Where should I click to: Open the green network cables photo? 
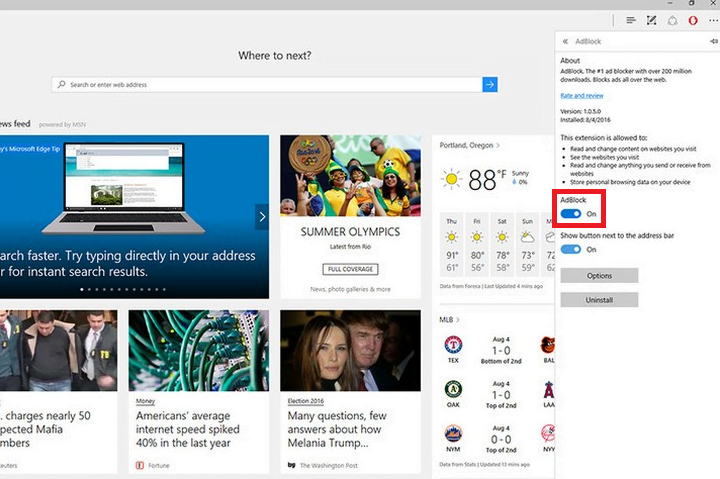(x=199, y=350)
